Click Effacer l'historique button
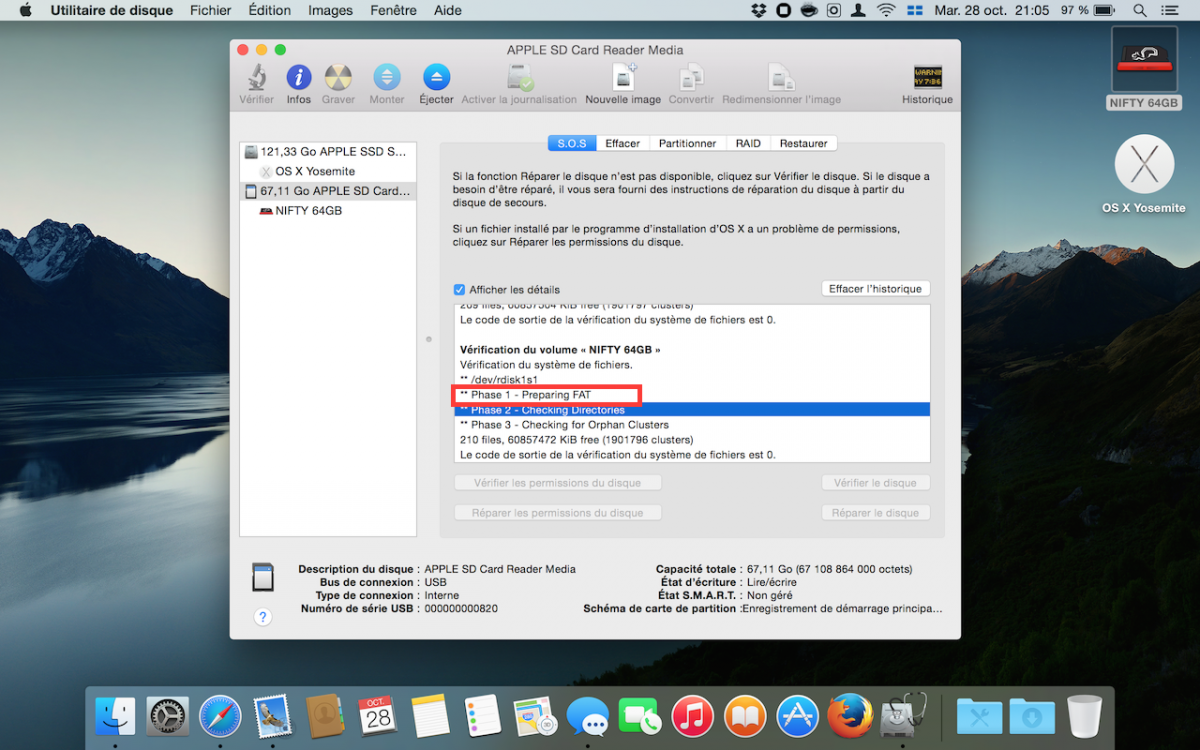1200x750 pixels. pyautogui.click(x=876, y=289)
